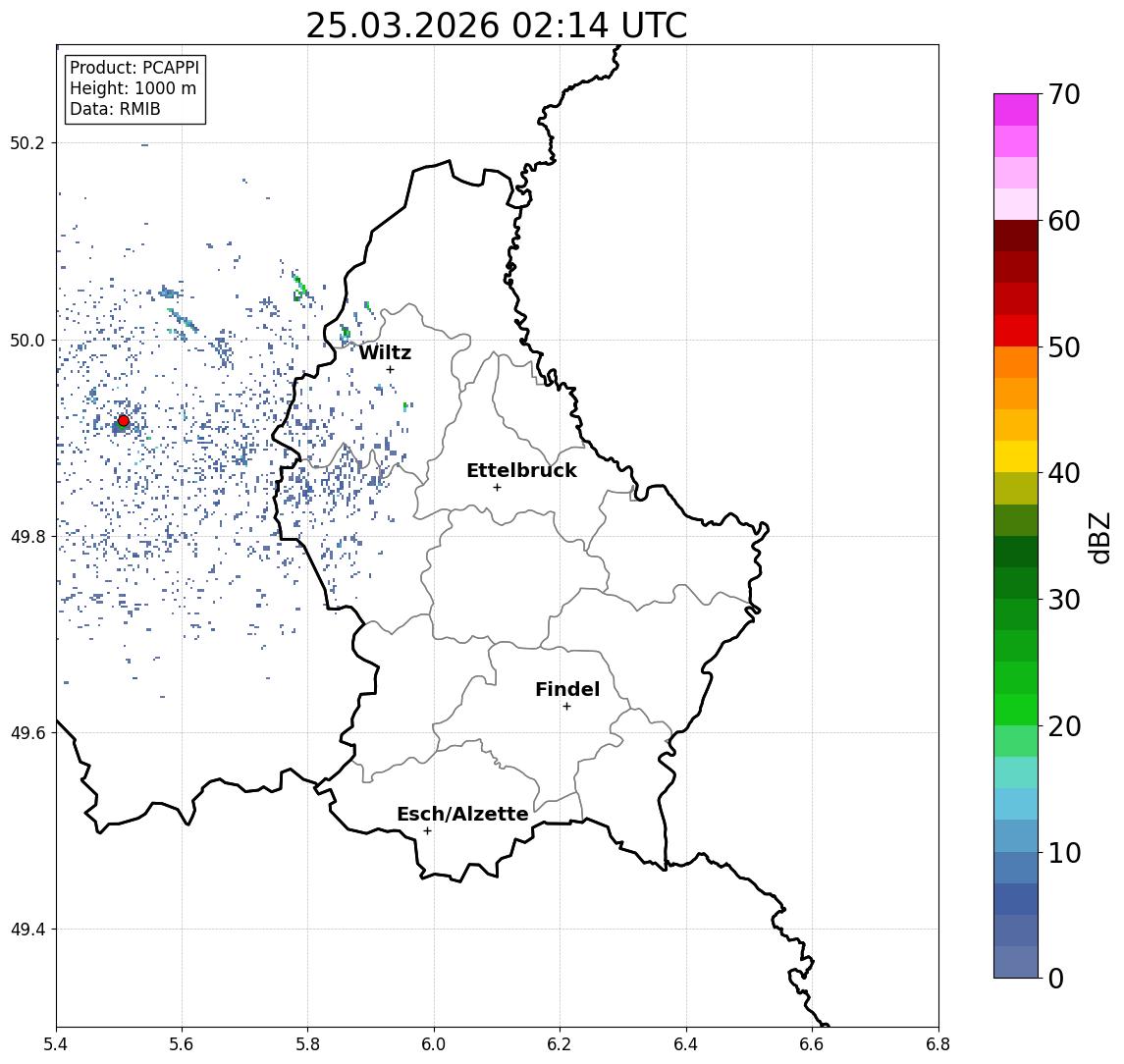This screenshot has height=1064, width=1124.
Task: Click the longitude axis label 6.6
Action: (x=812, y=1044)
